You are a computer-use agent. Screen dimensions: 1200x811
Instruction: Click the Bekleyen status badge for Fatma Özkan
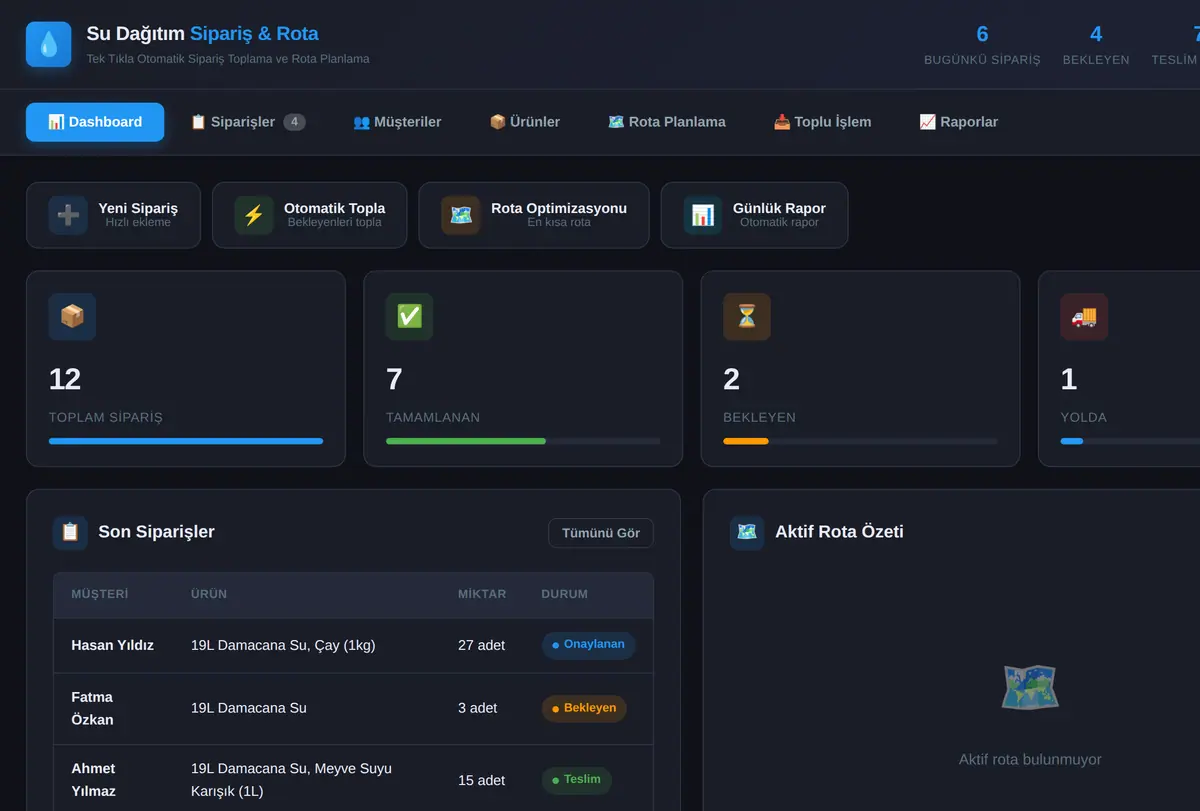(584, 708)
